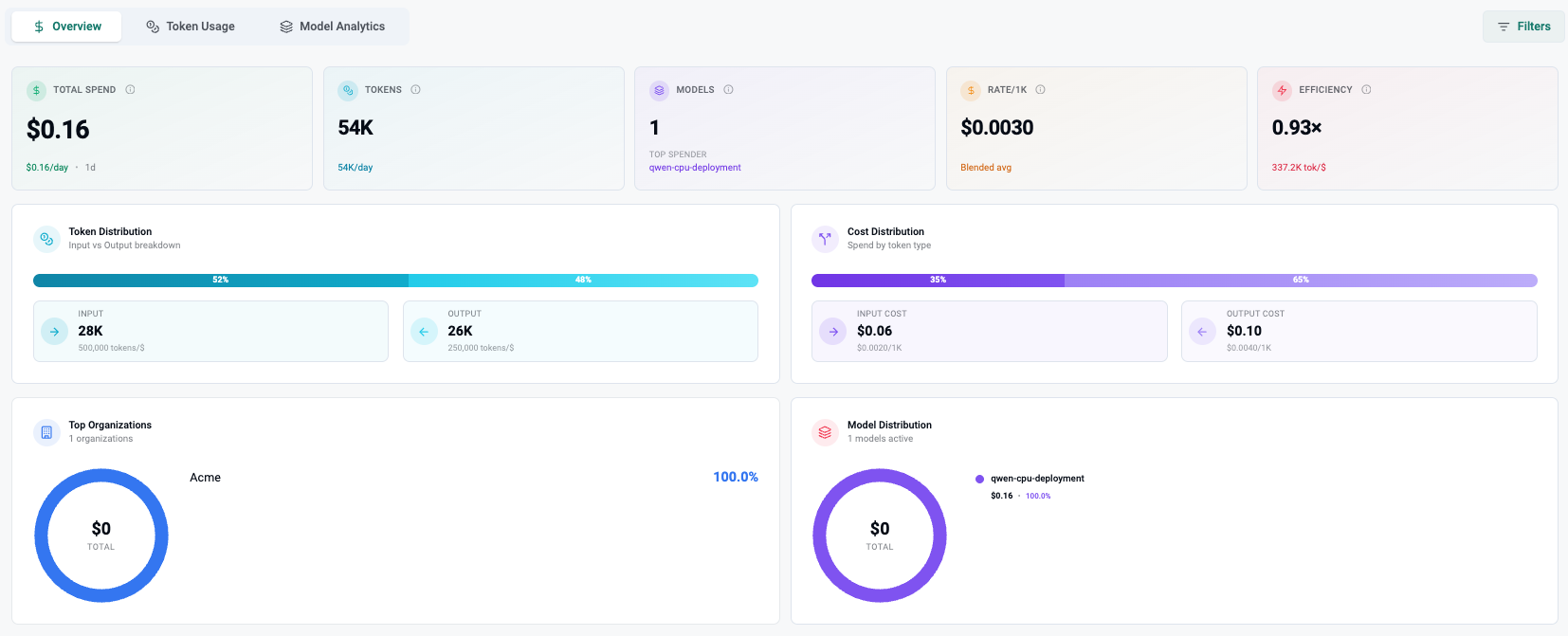Click the lightning bolt Efficiency icon
This screenshot has height=636, width=1568.
(1282, 91)
